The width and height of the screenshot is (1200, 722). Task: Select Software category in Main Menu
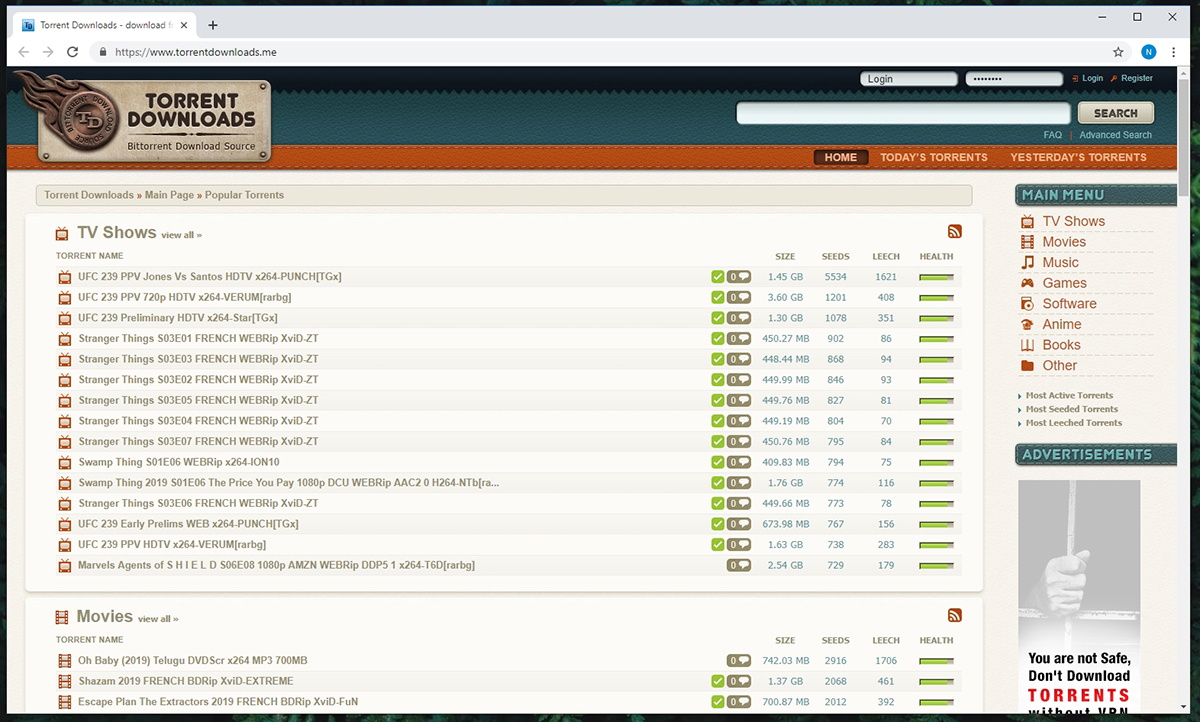click(x=1069, y=304)
